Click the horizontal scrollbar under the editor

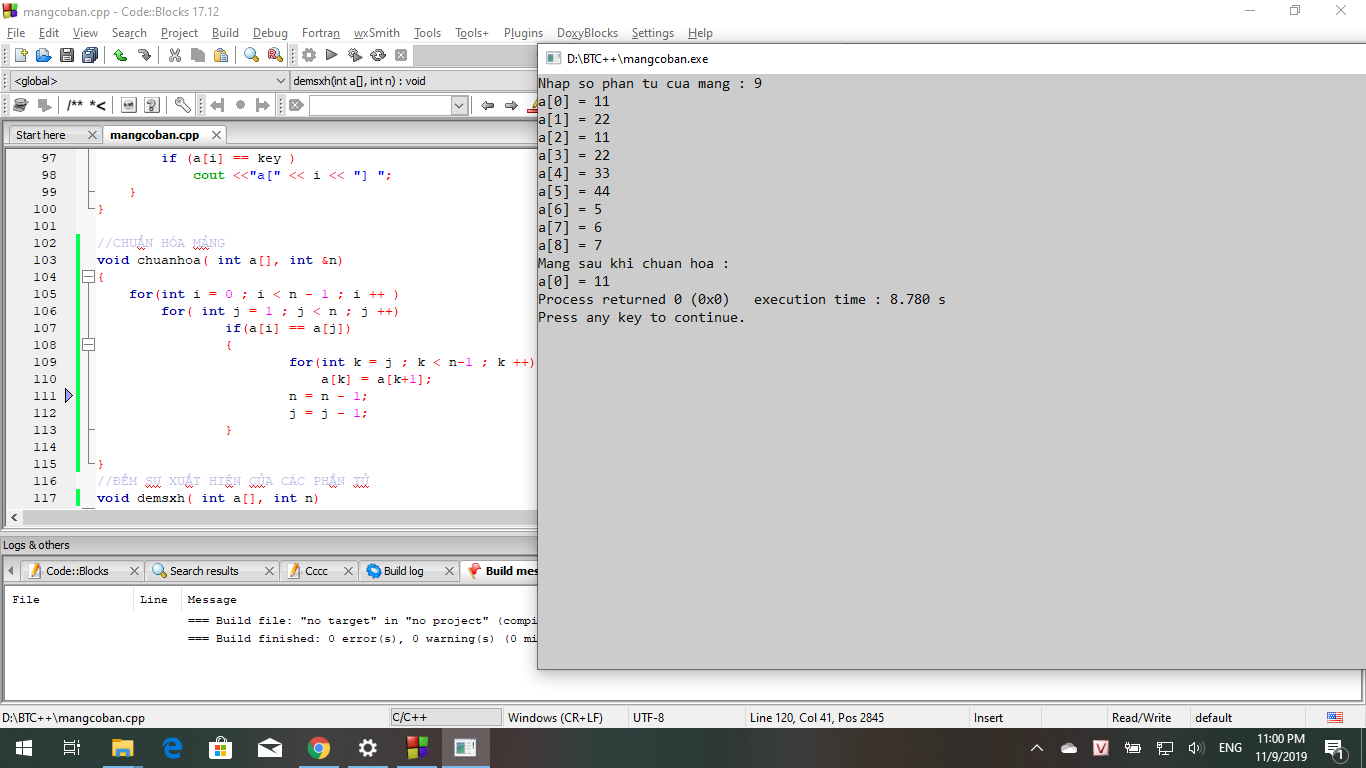[x=270, y=518]
